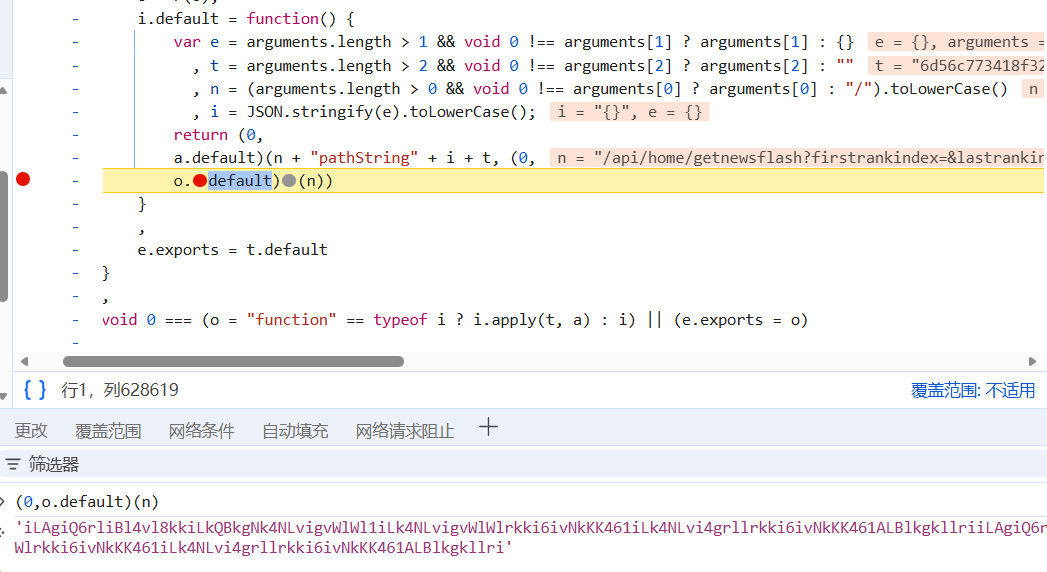1047x572 pixels.
Task: Click gutter dash beside e.exports line
Action: pyautogui.click(x=76, y=249)
